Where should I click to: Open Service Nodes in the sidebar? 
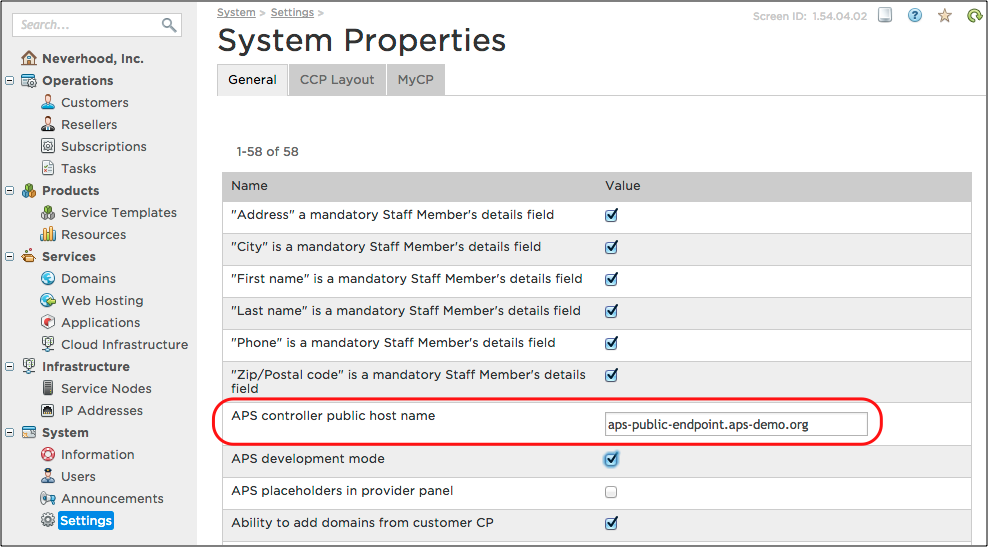(106, 389)
